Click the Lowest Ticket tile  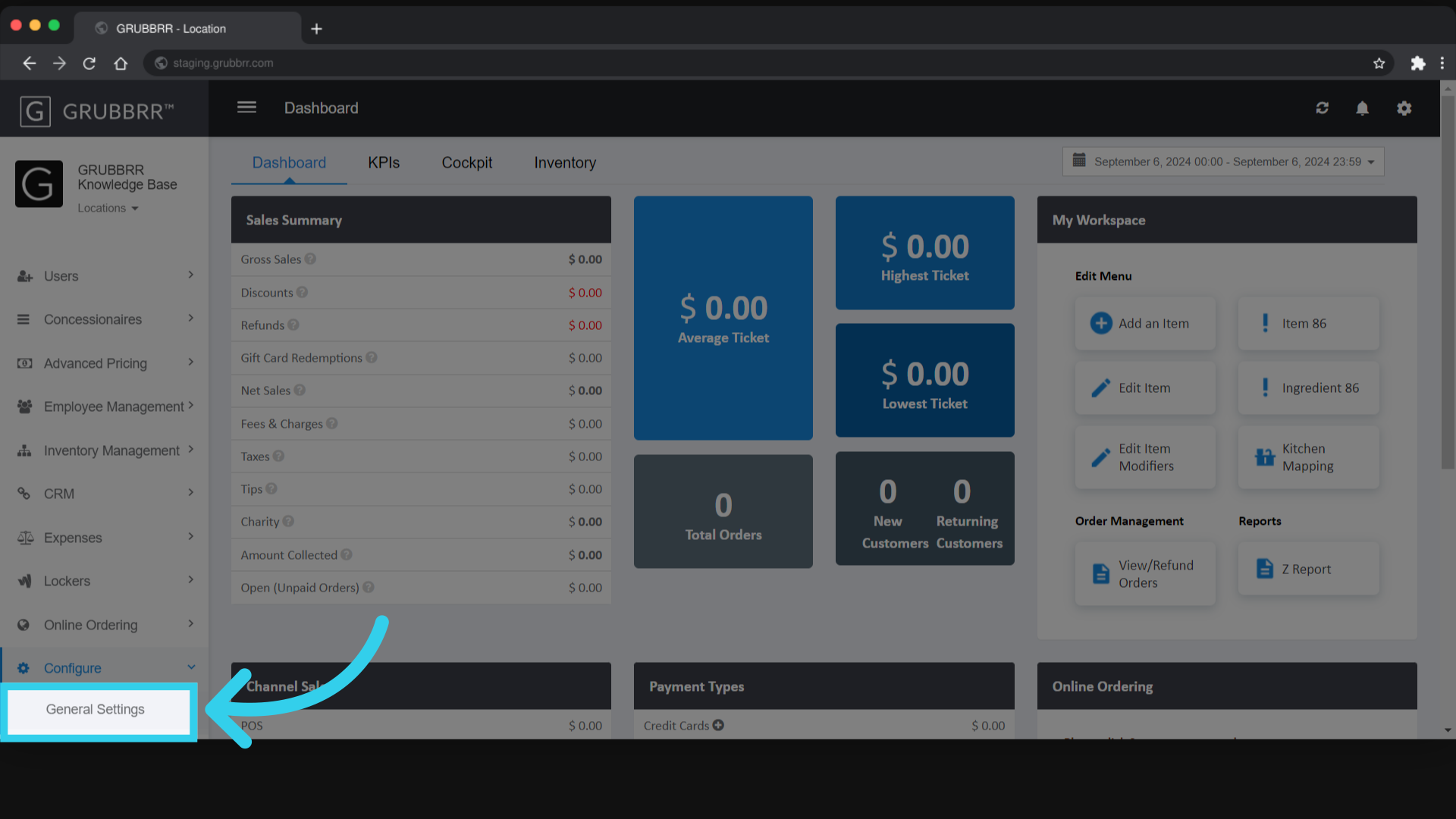[x=925, y=380]
